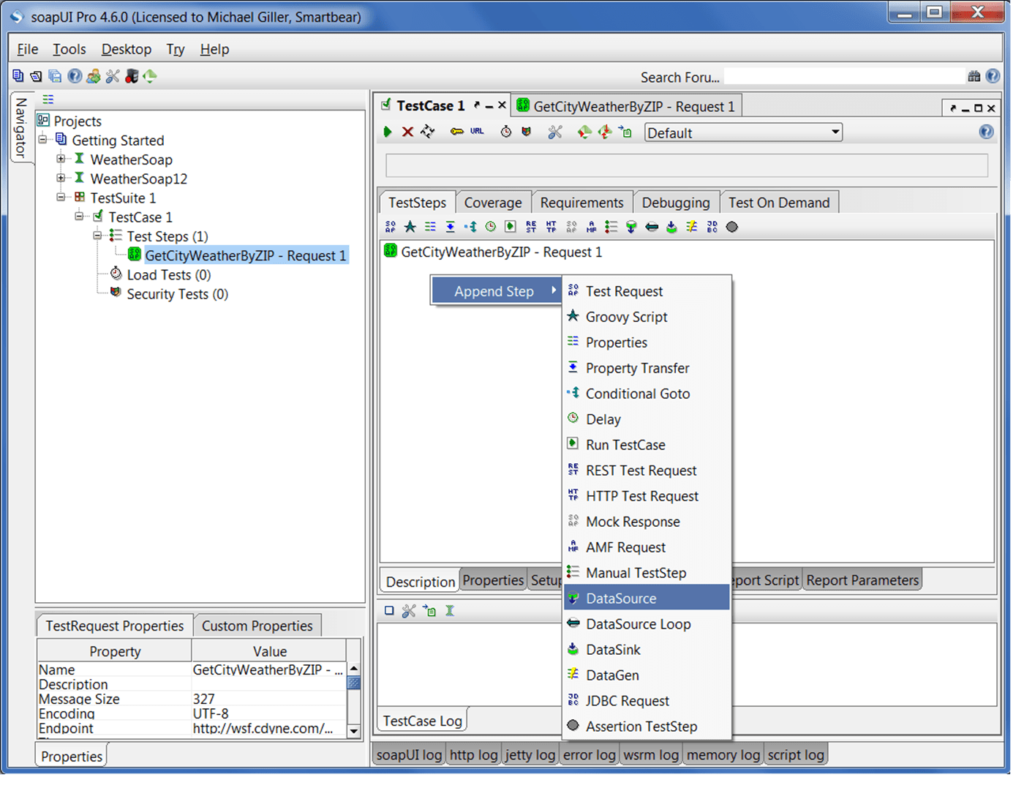Click the Search Forum input field
The image size is (1024, 788).
(843, 76)
